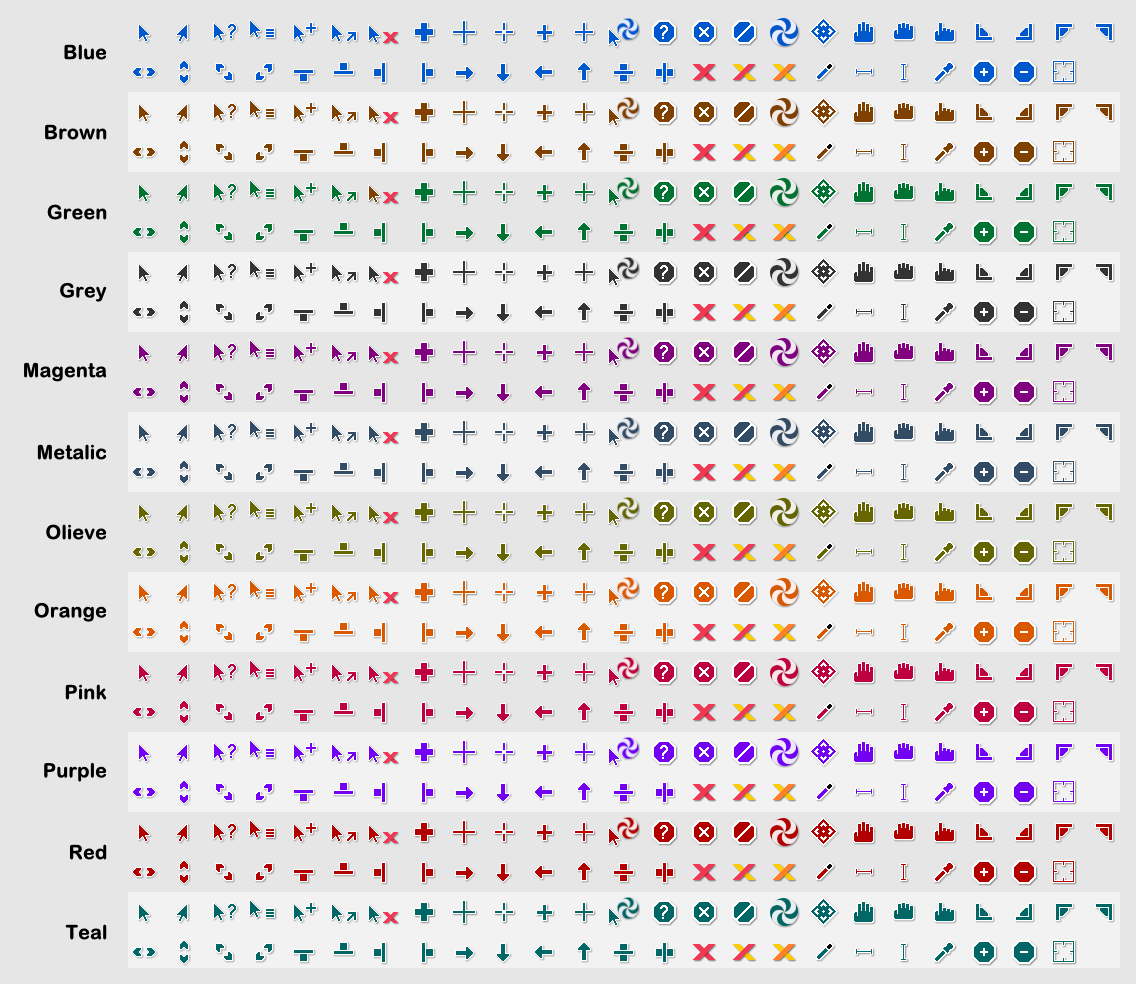The height and width of the screenshot is (984, 1136).
Task: Choose the blue busy spinner cursor
Action: 784,33
